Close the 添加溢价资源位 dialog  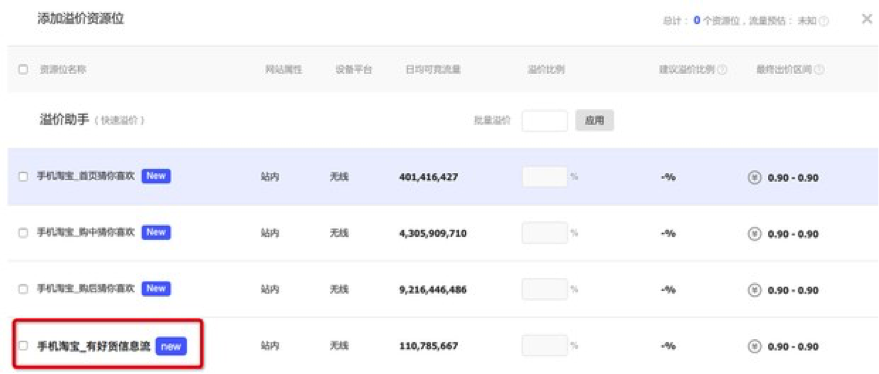point(866,20)
